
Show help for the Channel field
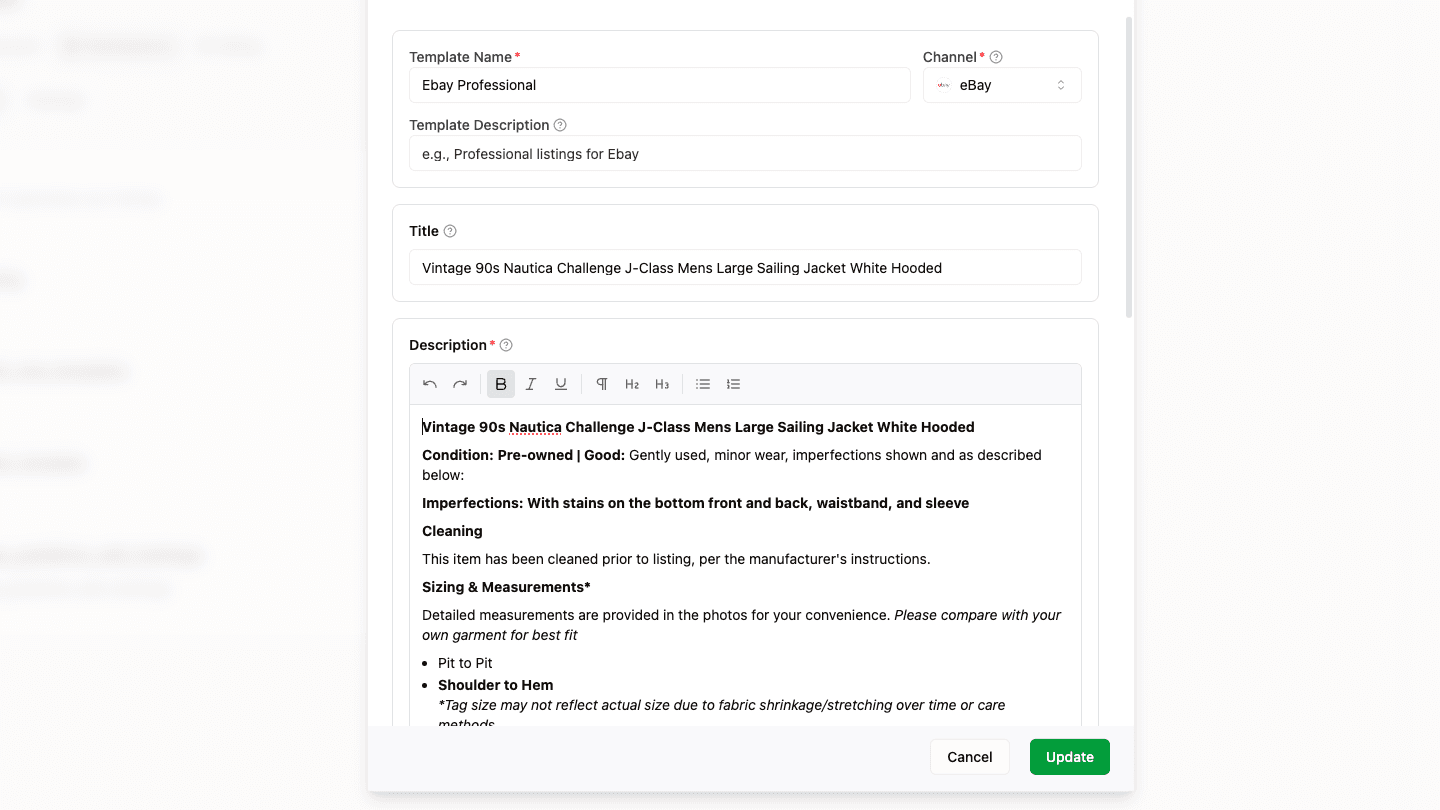pos(996,57)
